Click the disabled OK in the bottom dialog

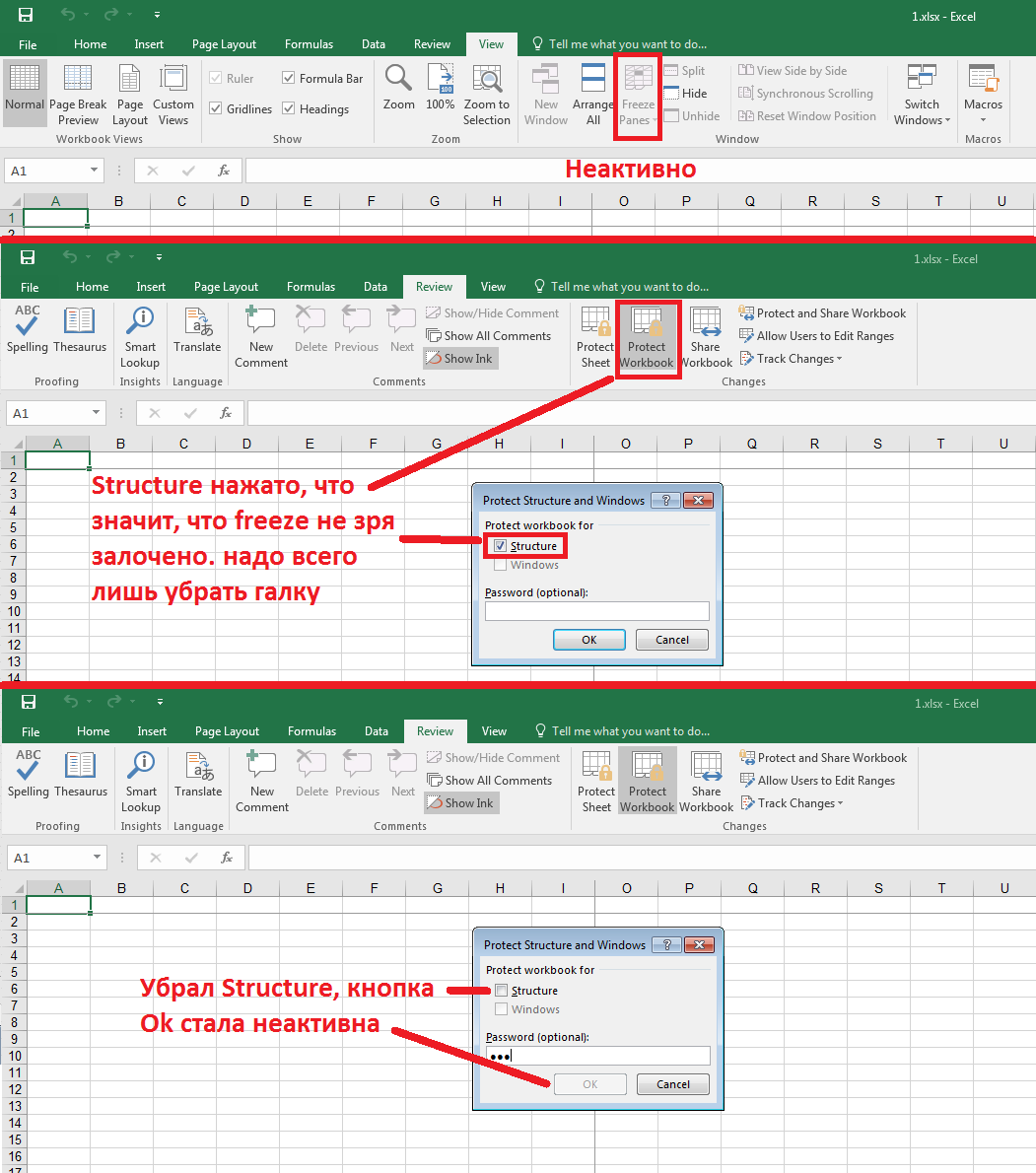590,1084
